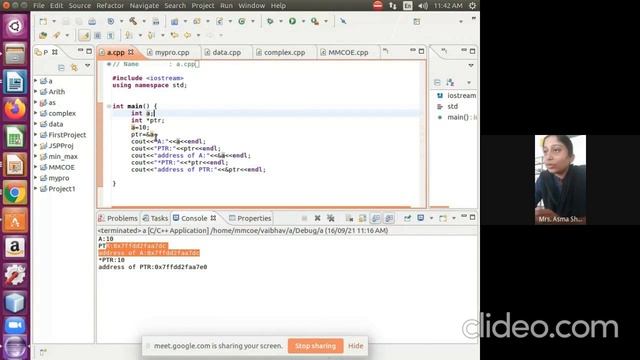Click Remove All Terminated Launches icon

click(x=331, y=218)
